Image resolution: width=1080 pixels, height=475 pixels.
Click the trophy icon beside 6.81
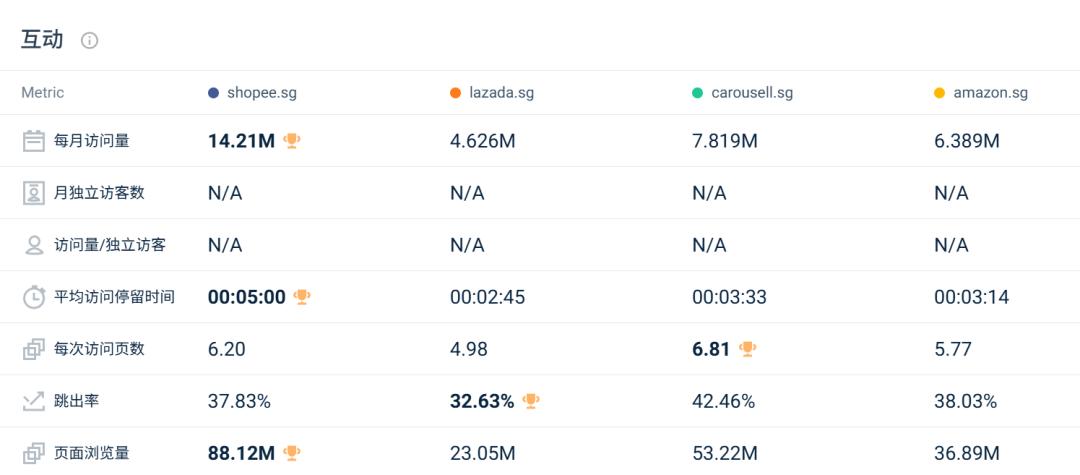747,350
